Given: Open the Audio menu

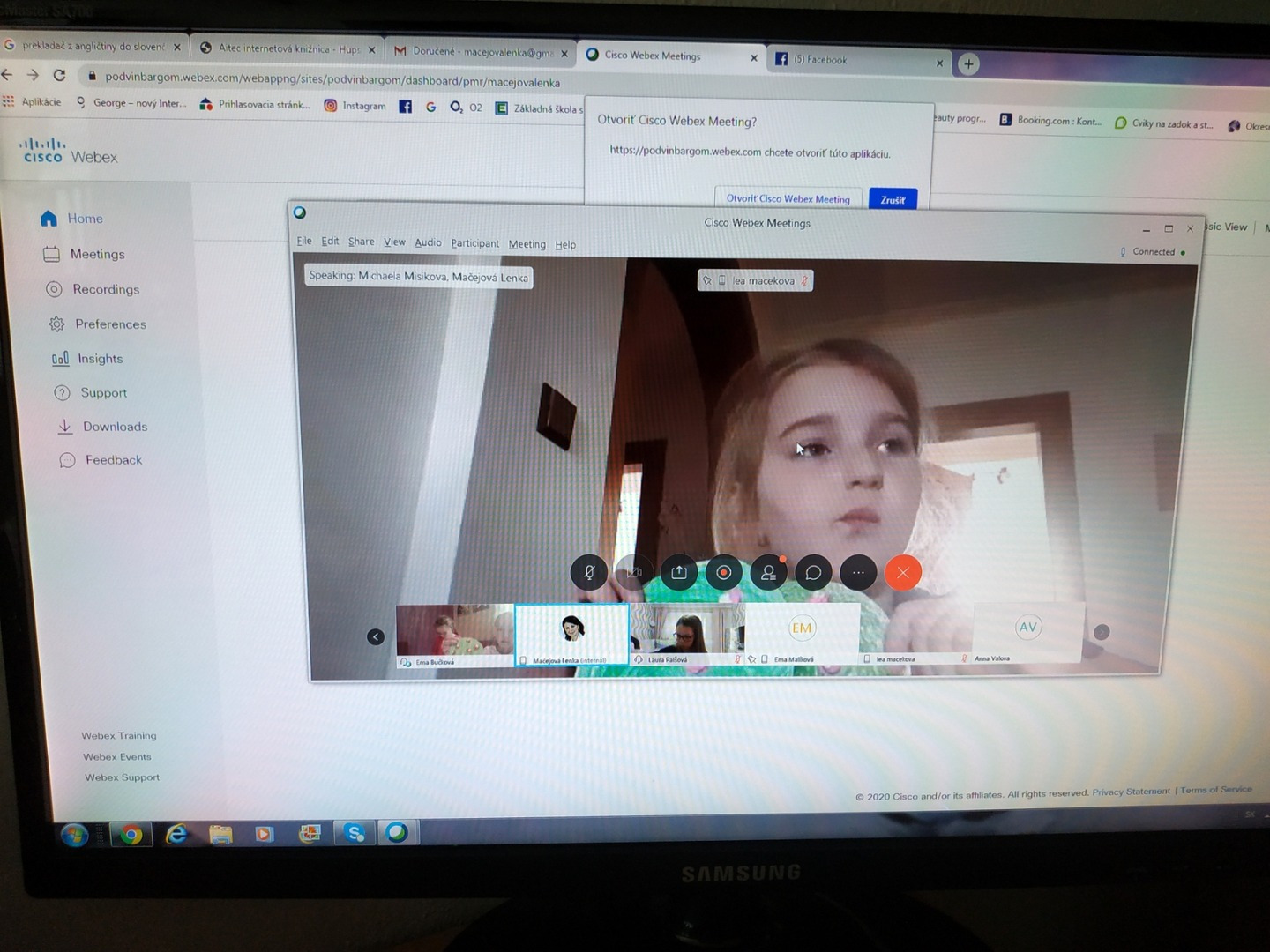Looking at the screenshot, I should point(428,242).
